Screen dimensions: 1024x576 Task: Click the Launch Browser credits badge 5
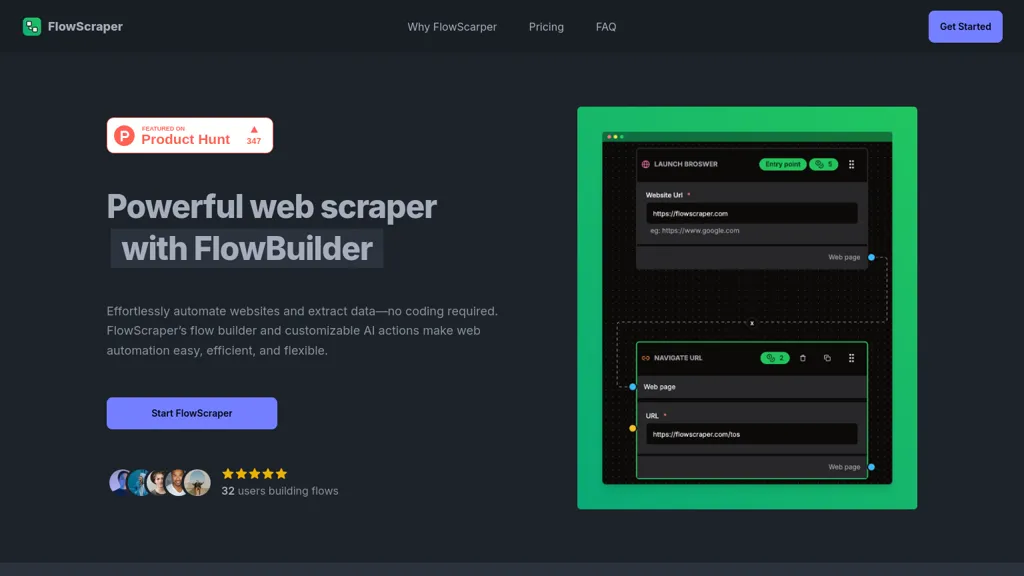(x=824, y=165)
